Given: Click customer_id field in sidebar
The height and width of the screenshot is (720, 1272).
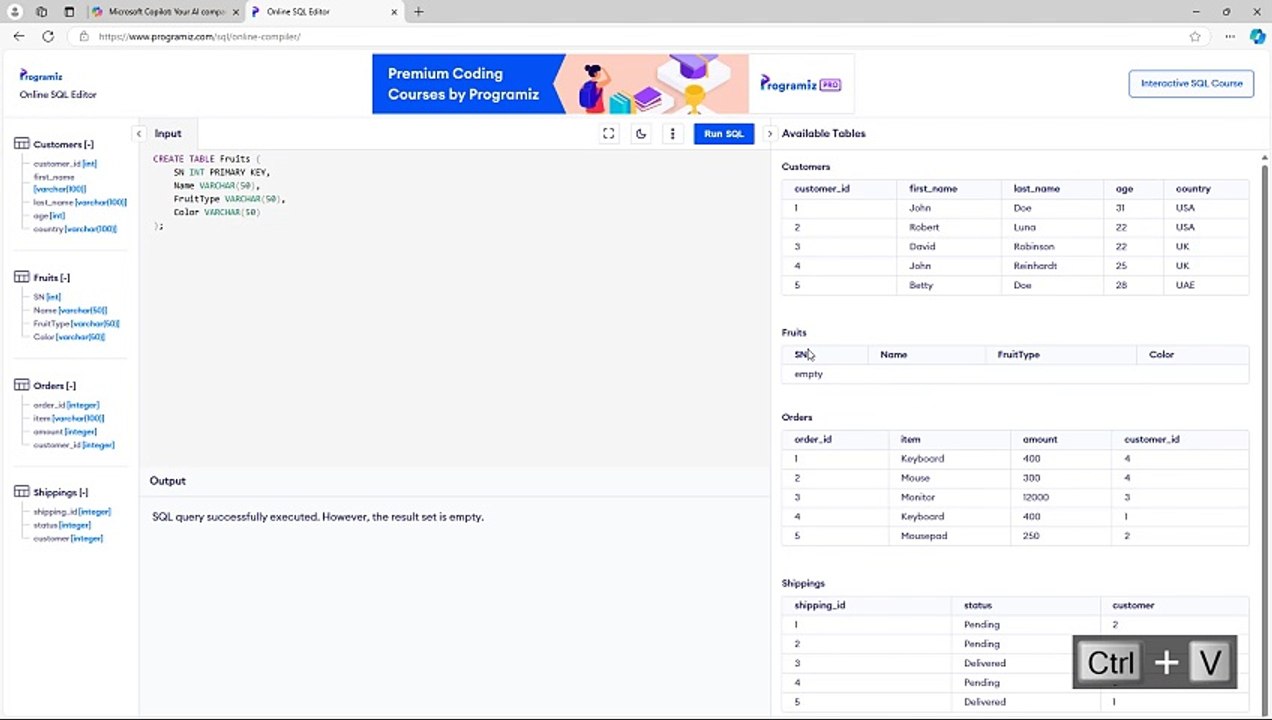Looking at the screenshot, I should 65,163.
